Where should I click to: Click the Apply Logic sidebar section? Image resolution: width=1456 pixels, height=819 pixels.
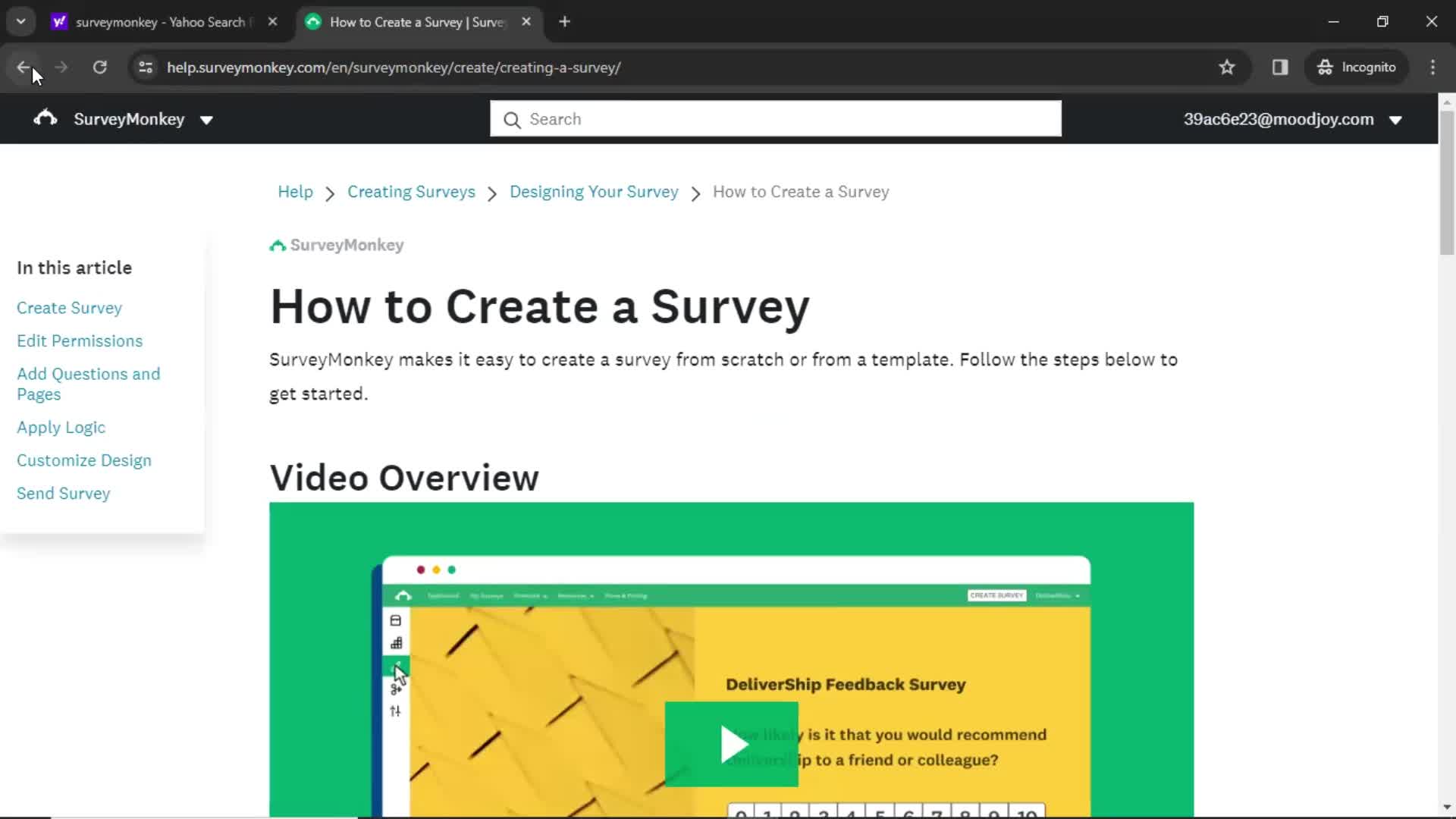(x=61, y=427)
